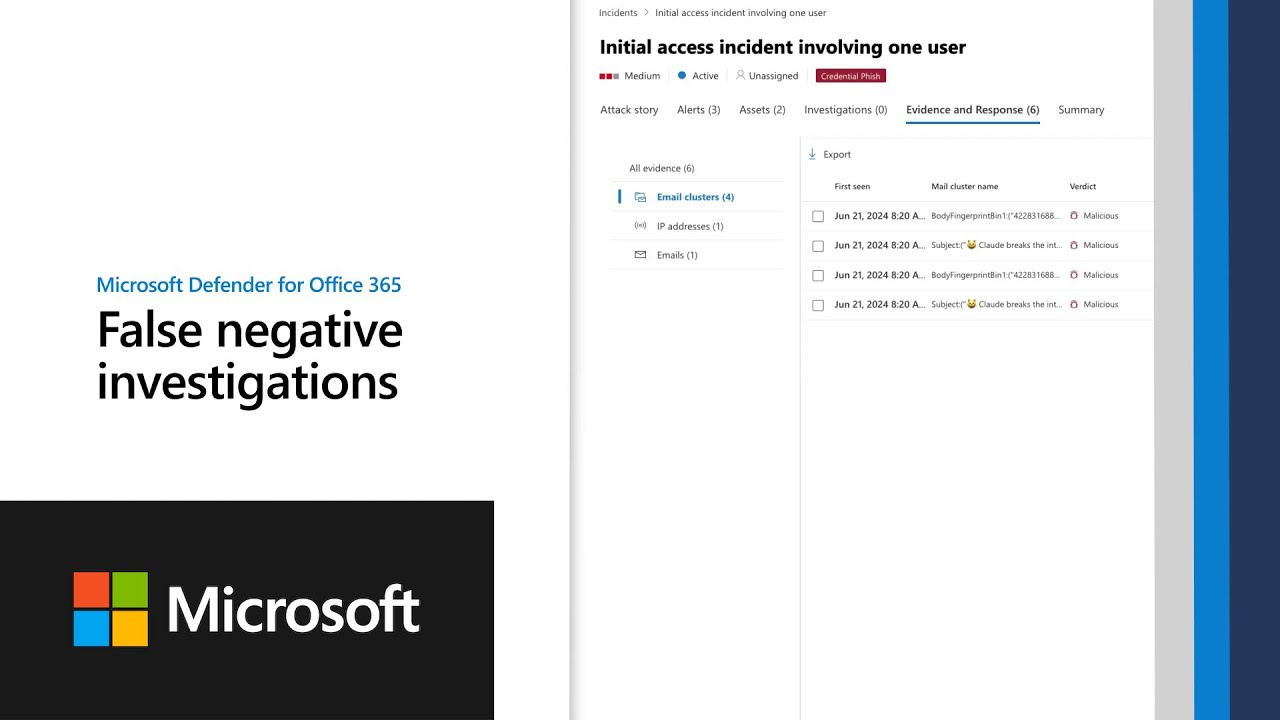Tick the checkbox of the last Subject cluster row
Screen dimensions: 1280x720
[x=818, y=305]
